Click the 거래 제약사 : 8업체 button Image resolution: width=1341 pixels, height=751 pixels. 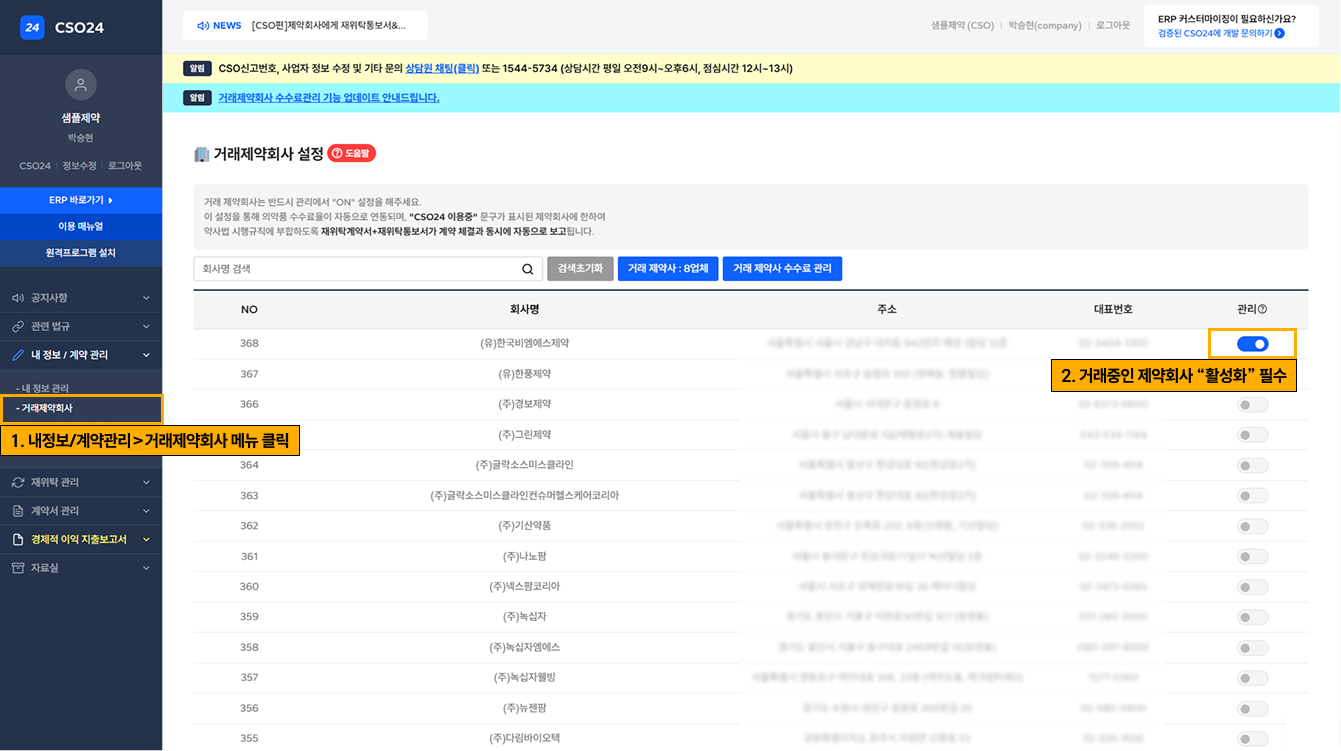click(x=668, y=269)
